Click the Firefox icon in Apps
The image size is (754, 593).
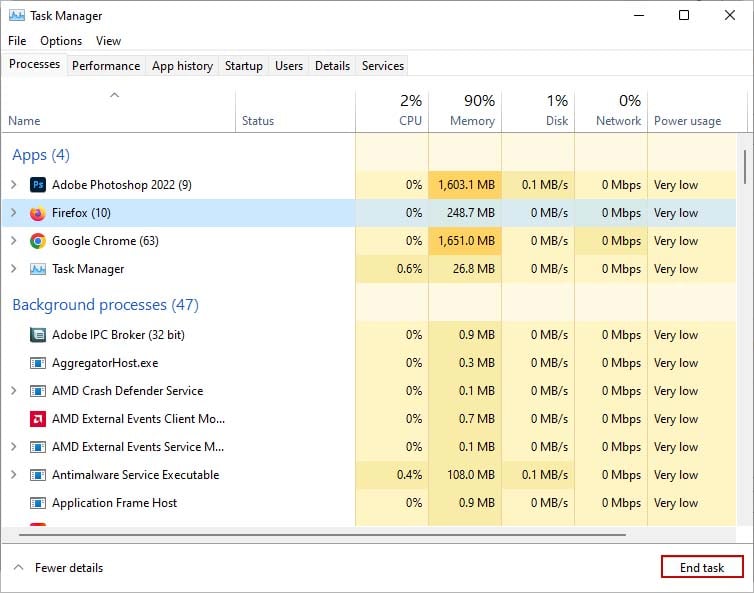pyautogui.click(x=38, y=213)
